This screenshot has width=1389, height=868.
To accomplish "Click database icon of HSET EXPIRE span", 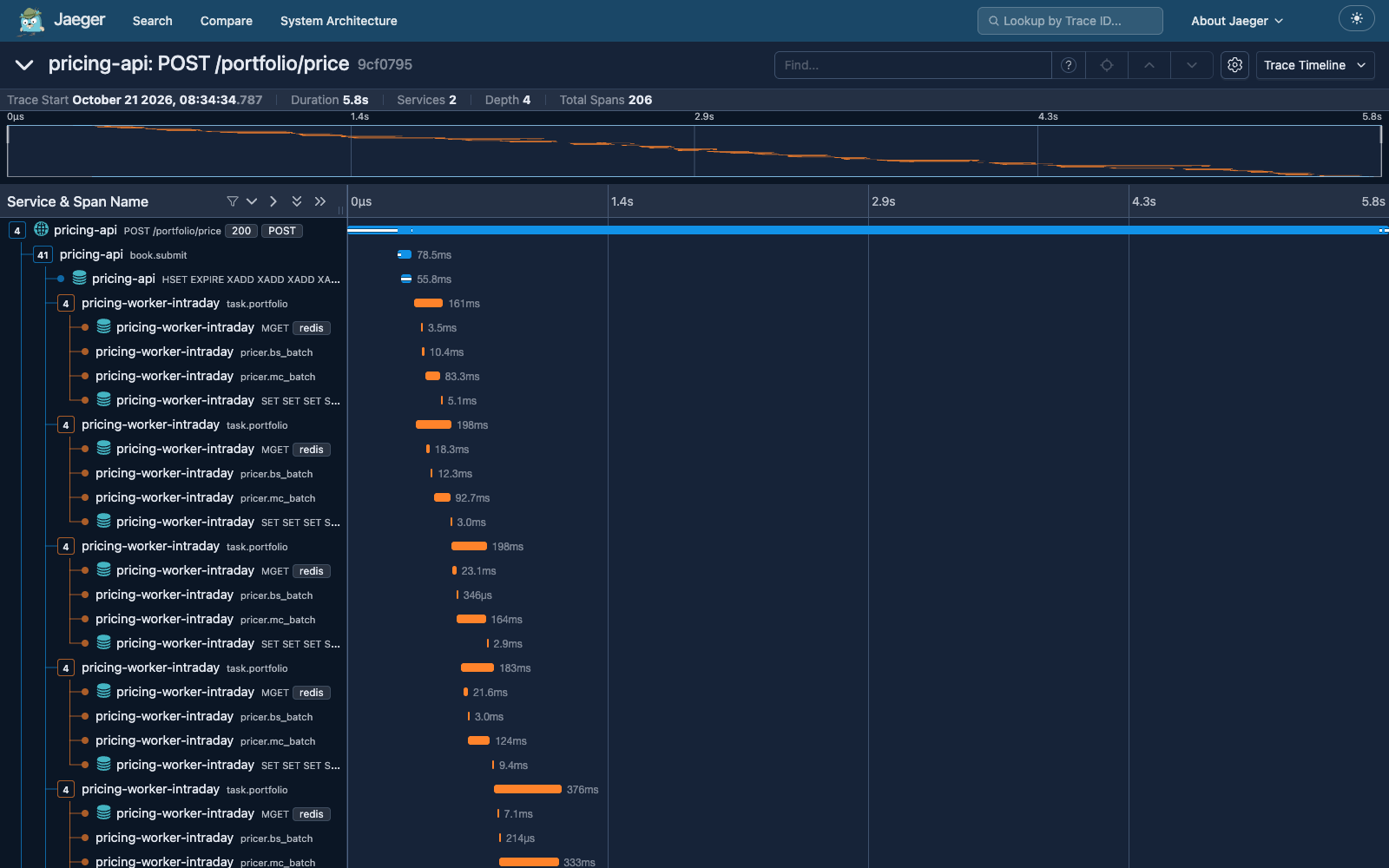I will pos(79,278).
